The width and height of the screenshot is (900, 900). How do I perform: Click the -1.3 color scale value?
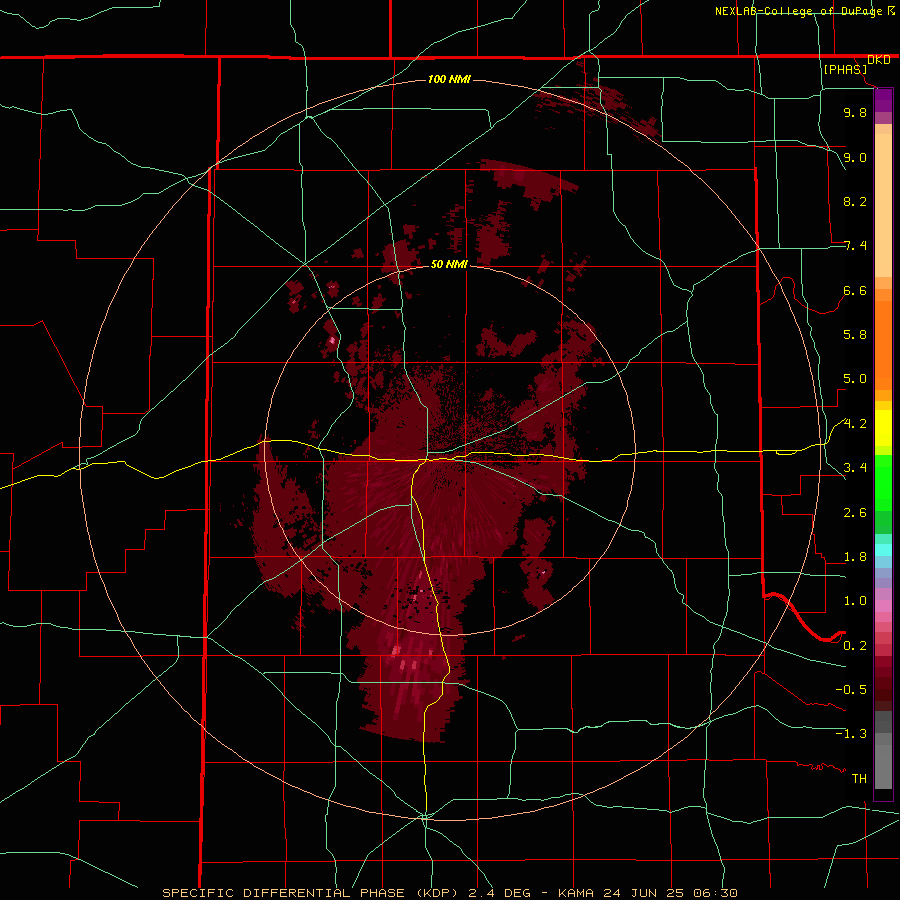coord(851,734)
